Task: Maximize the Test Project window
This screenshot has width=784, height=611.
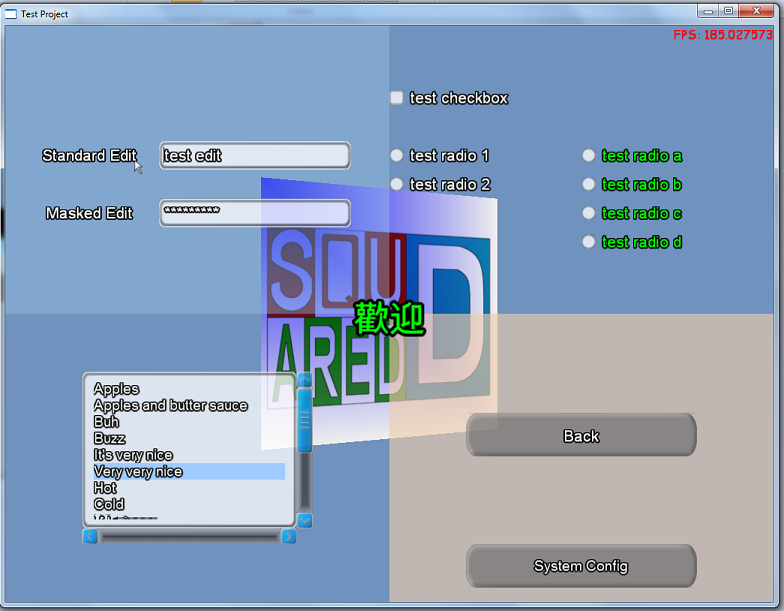Action: (x=728, y=10)
